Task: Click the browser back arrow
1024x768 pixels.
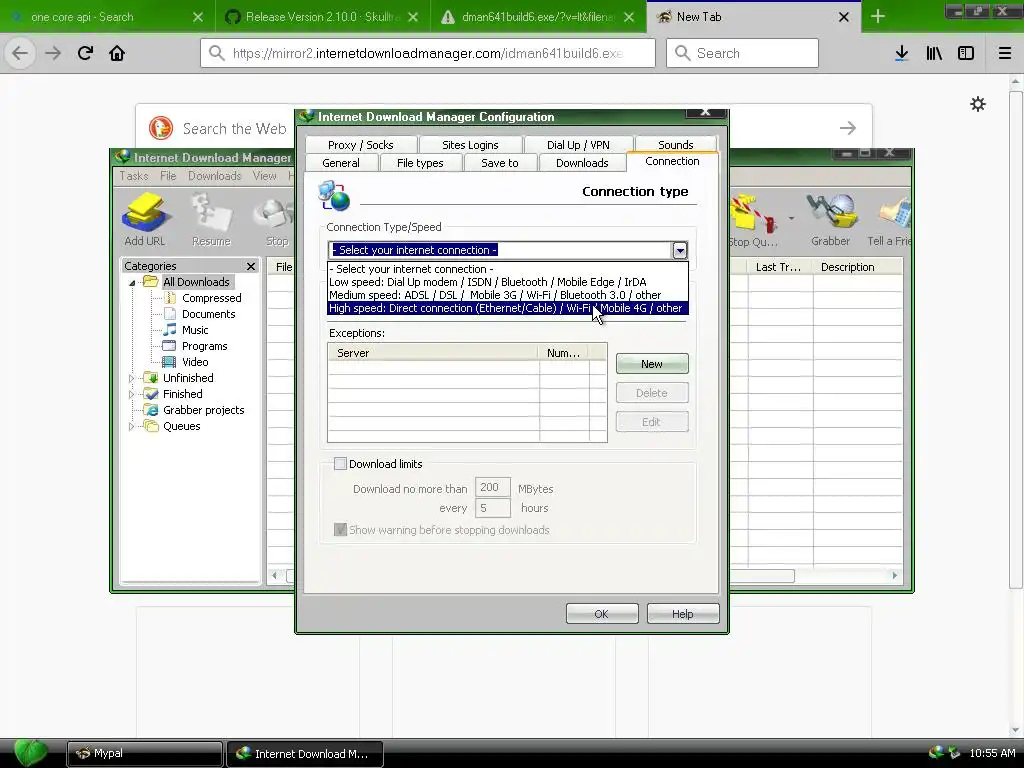Action: tap(20, 53)
